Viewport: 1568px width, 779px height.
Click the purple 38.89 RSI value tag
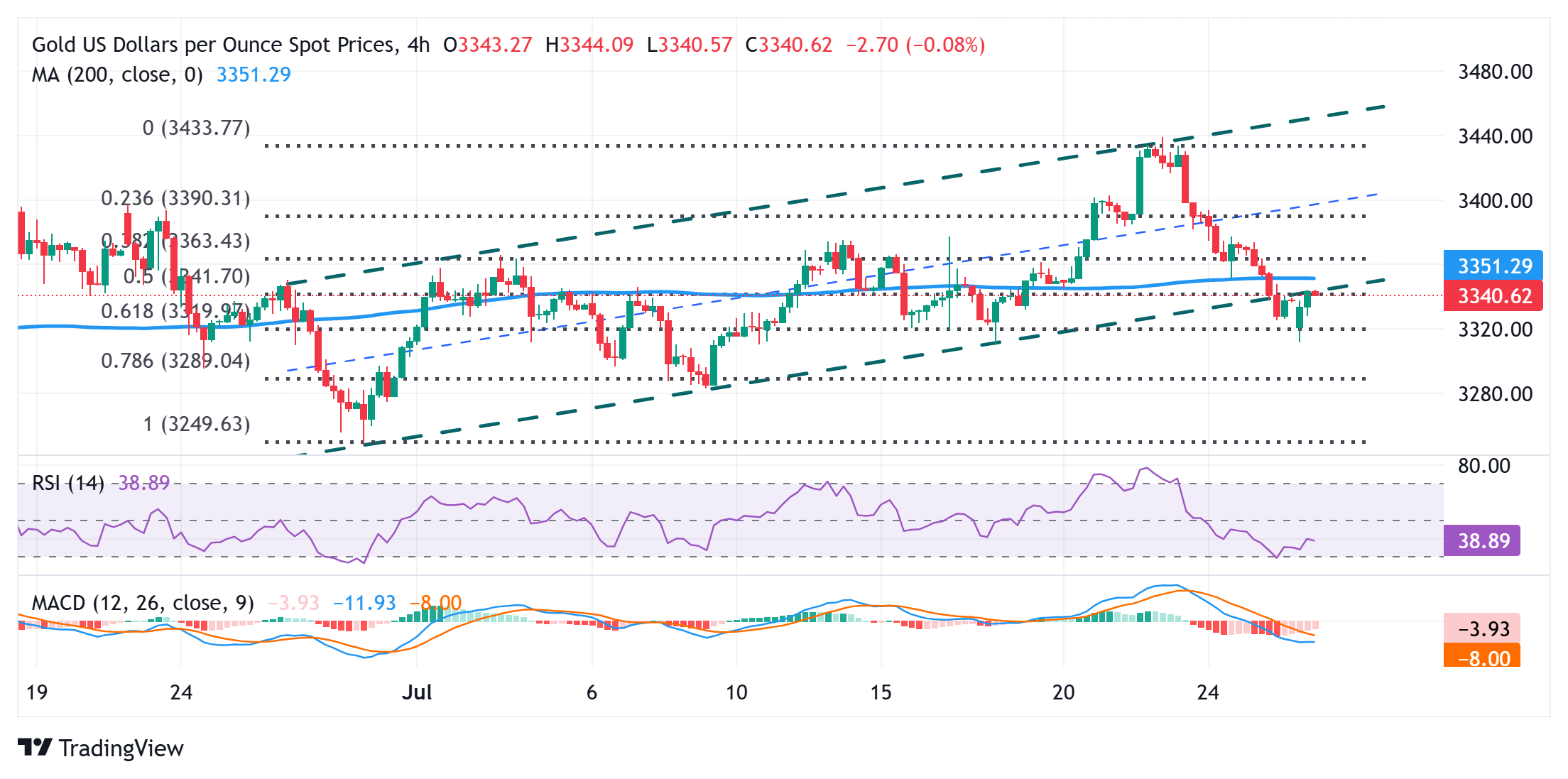[1482, 540]
